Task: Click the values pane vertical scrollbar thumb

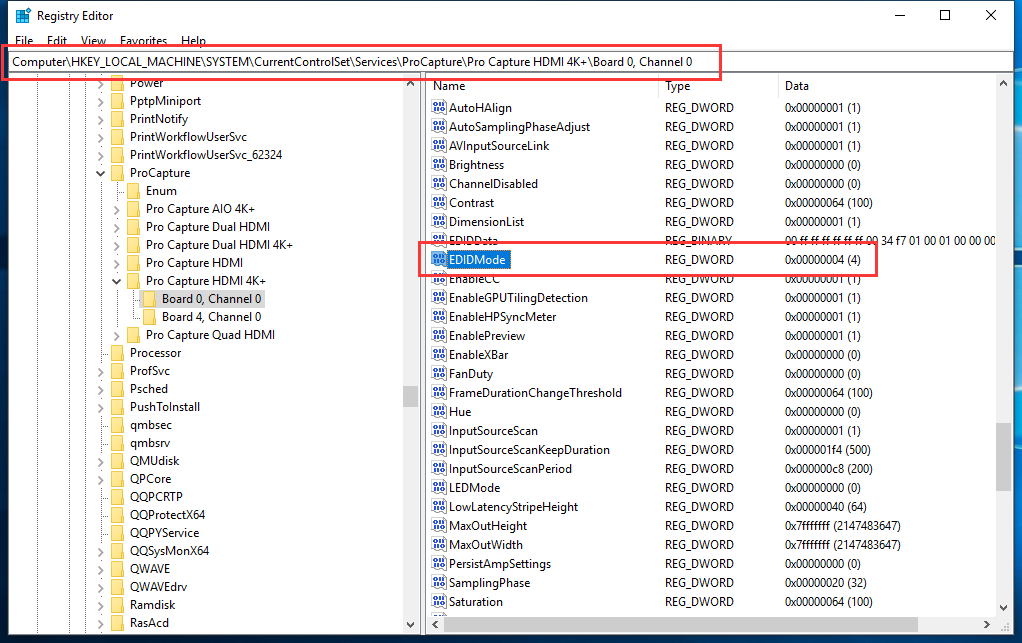Action: click(x=1003, y=457)
